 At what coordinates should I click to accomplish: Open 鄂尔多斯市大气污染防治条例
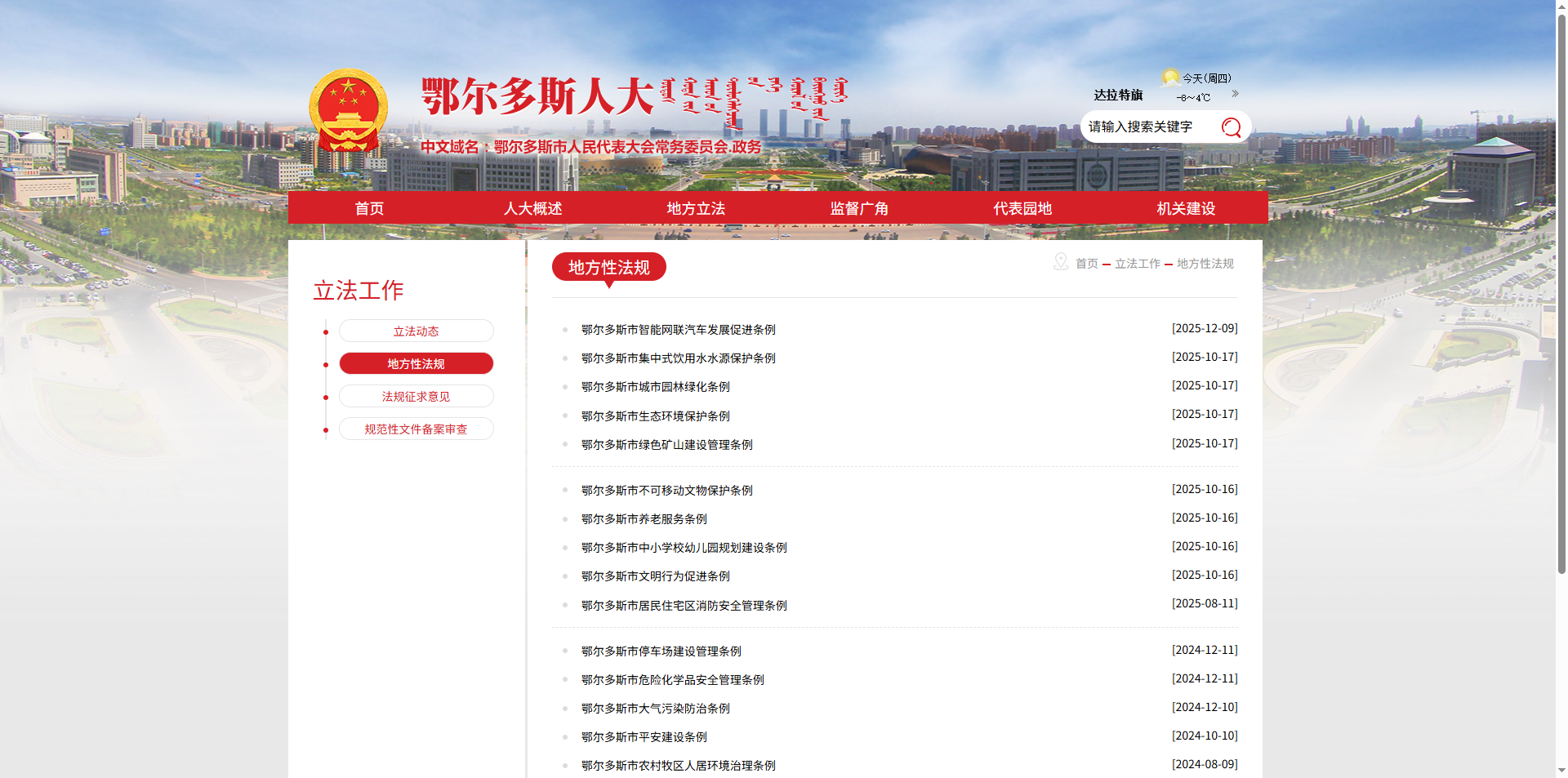click(656, 709)
